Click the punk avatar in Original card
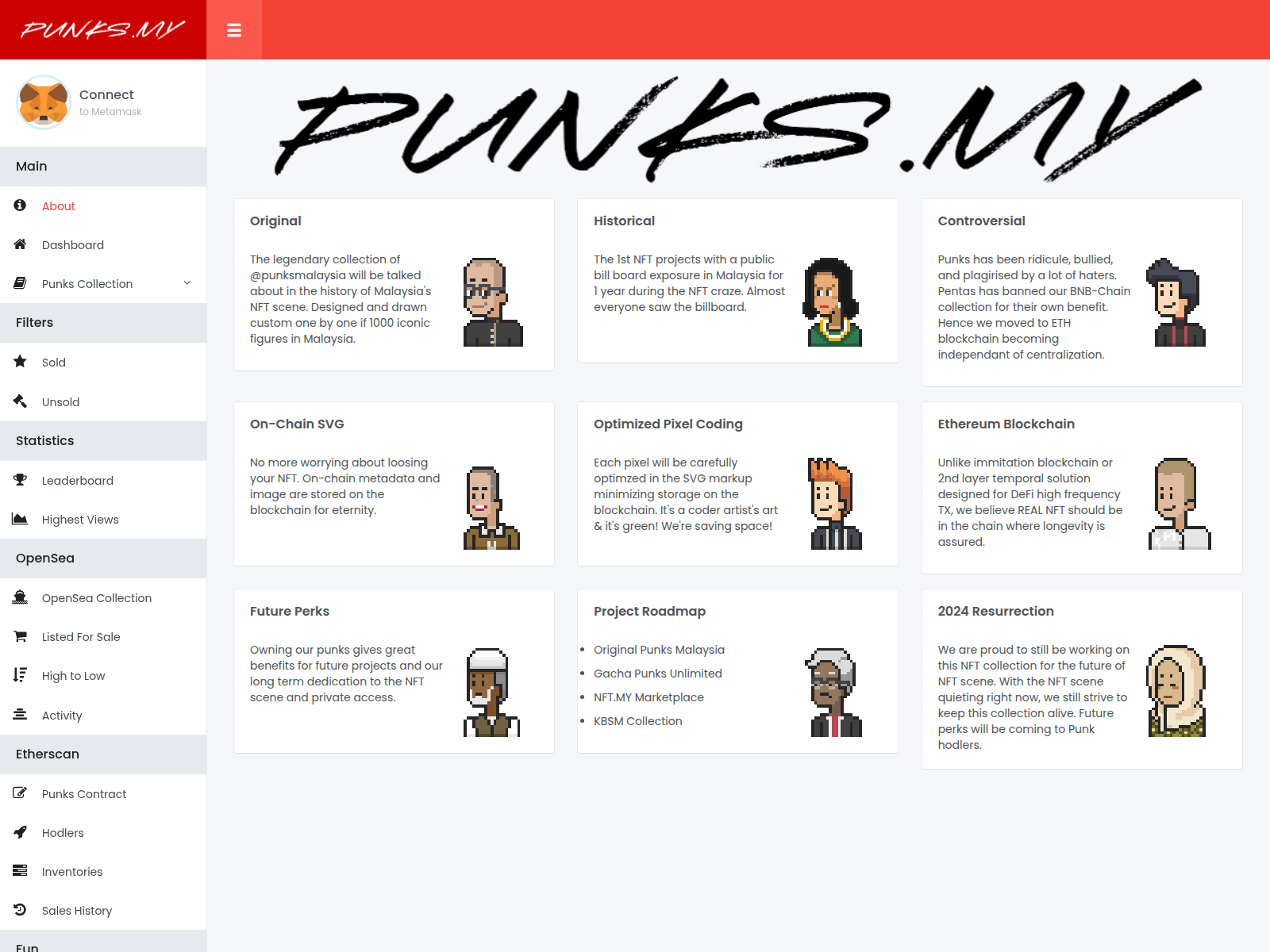1270x952 pixels. (x=493, y=302)
